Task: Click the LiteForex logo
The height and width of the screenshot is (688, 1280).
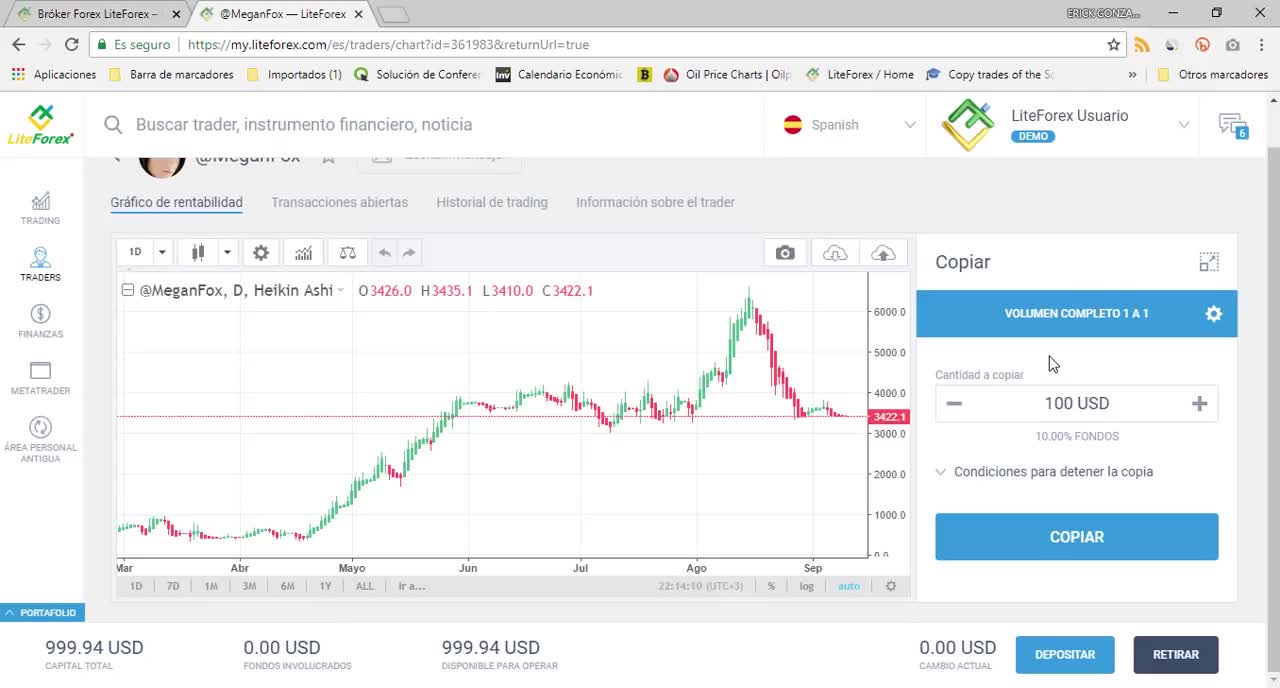Action: coord(41,125)
